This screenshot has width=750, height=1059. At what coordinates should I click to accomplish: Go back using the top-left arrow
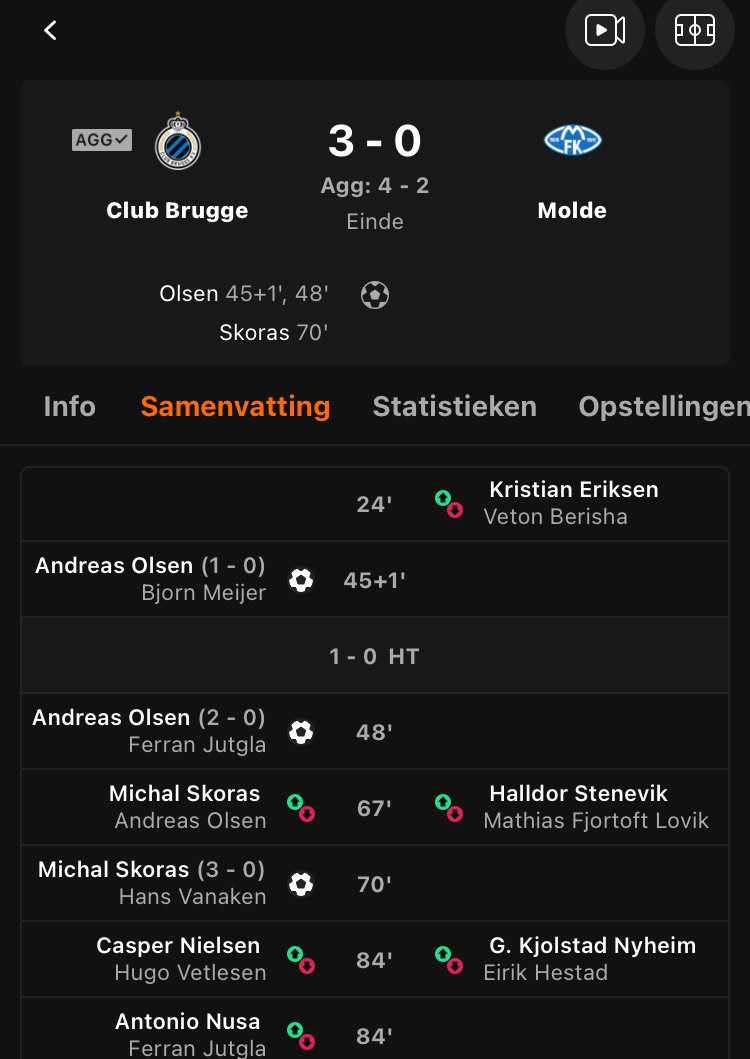pyautogui.click(x=50, y=30)
